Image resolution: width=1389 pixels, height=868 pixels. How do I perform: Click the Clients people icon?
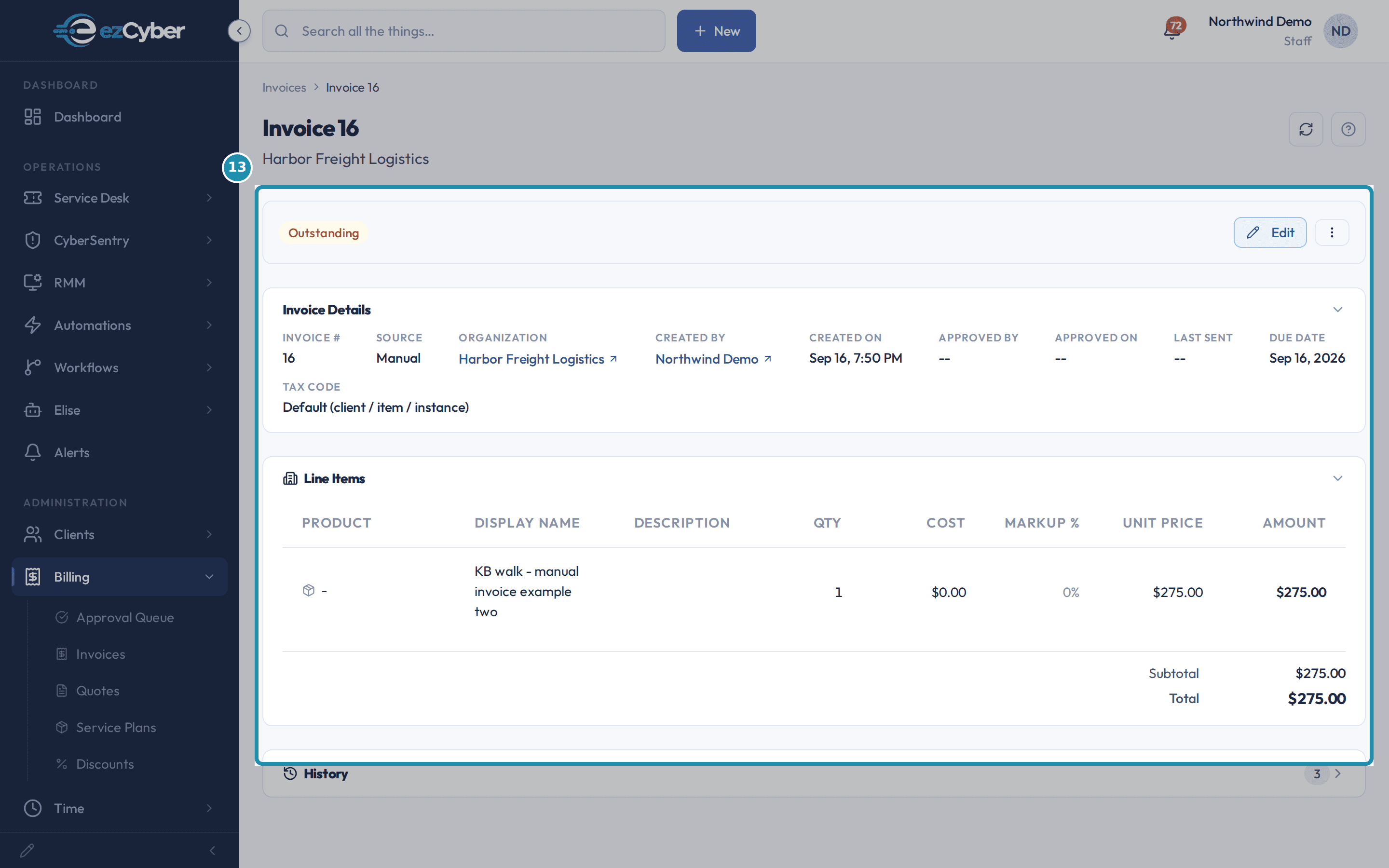[33, 534]
